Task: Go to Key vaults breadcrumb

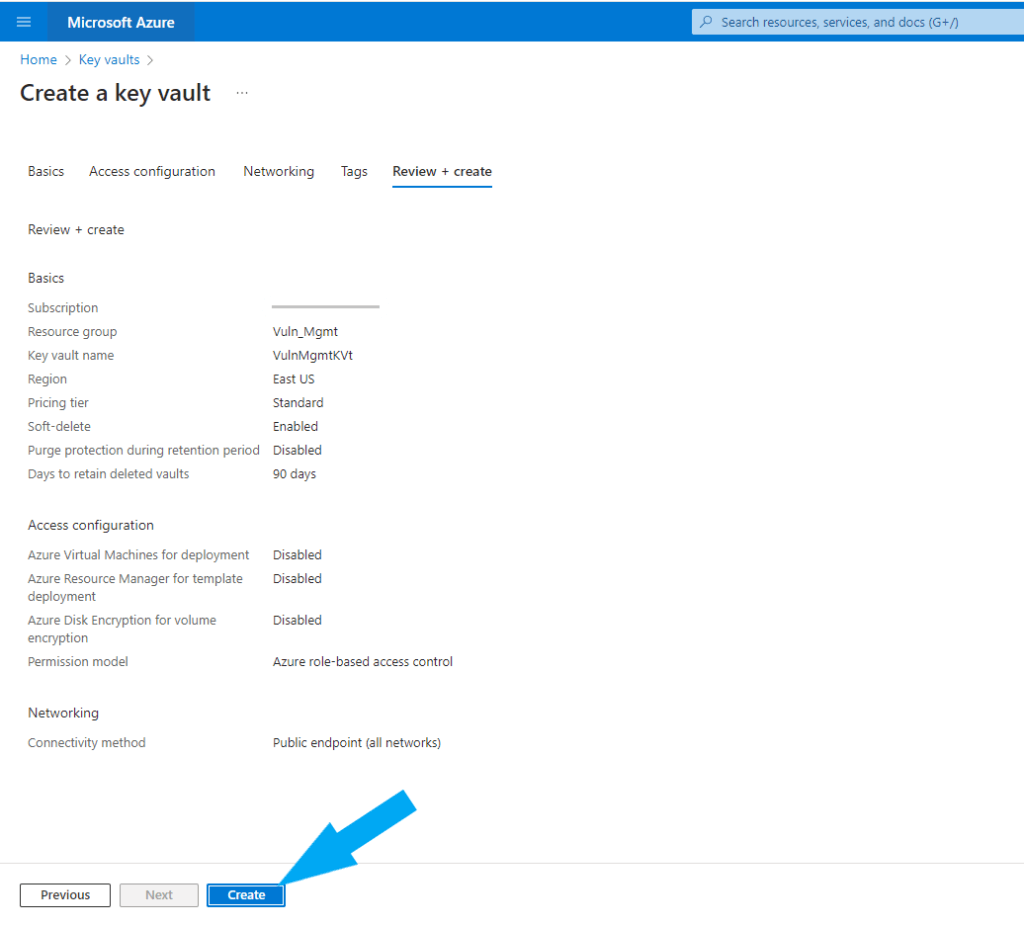Action: click(x=109, y=59)
